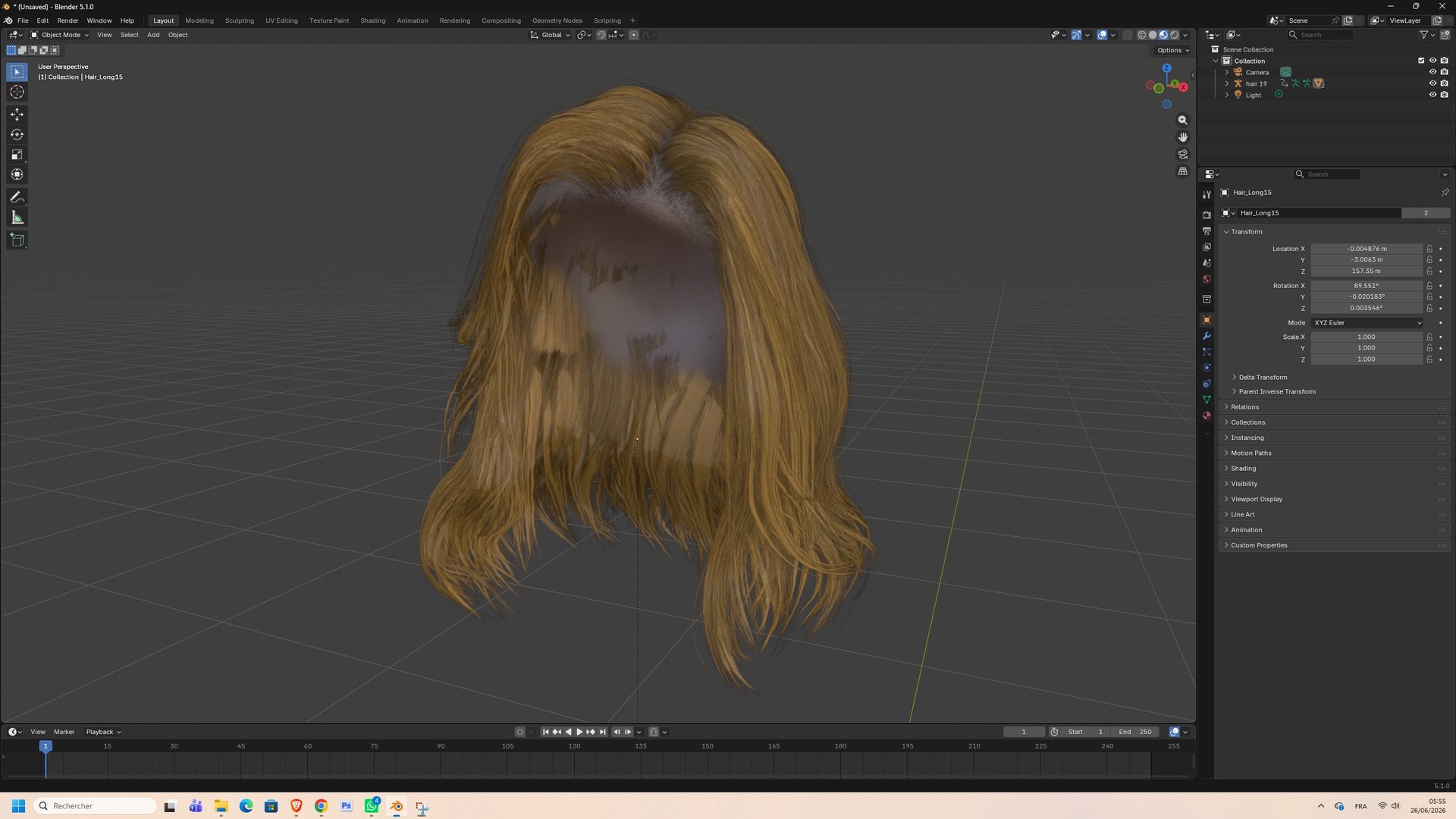The width and height of the screenshot is (1456, 819).
Task: Click the Scale X value field
Action: point(1367,337)
